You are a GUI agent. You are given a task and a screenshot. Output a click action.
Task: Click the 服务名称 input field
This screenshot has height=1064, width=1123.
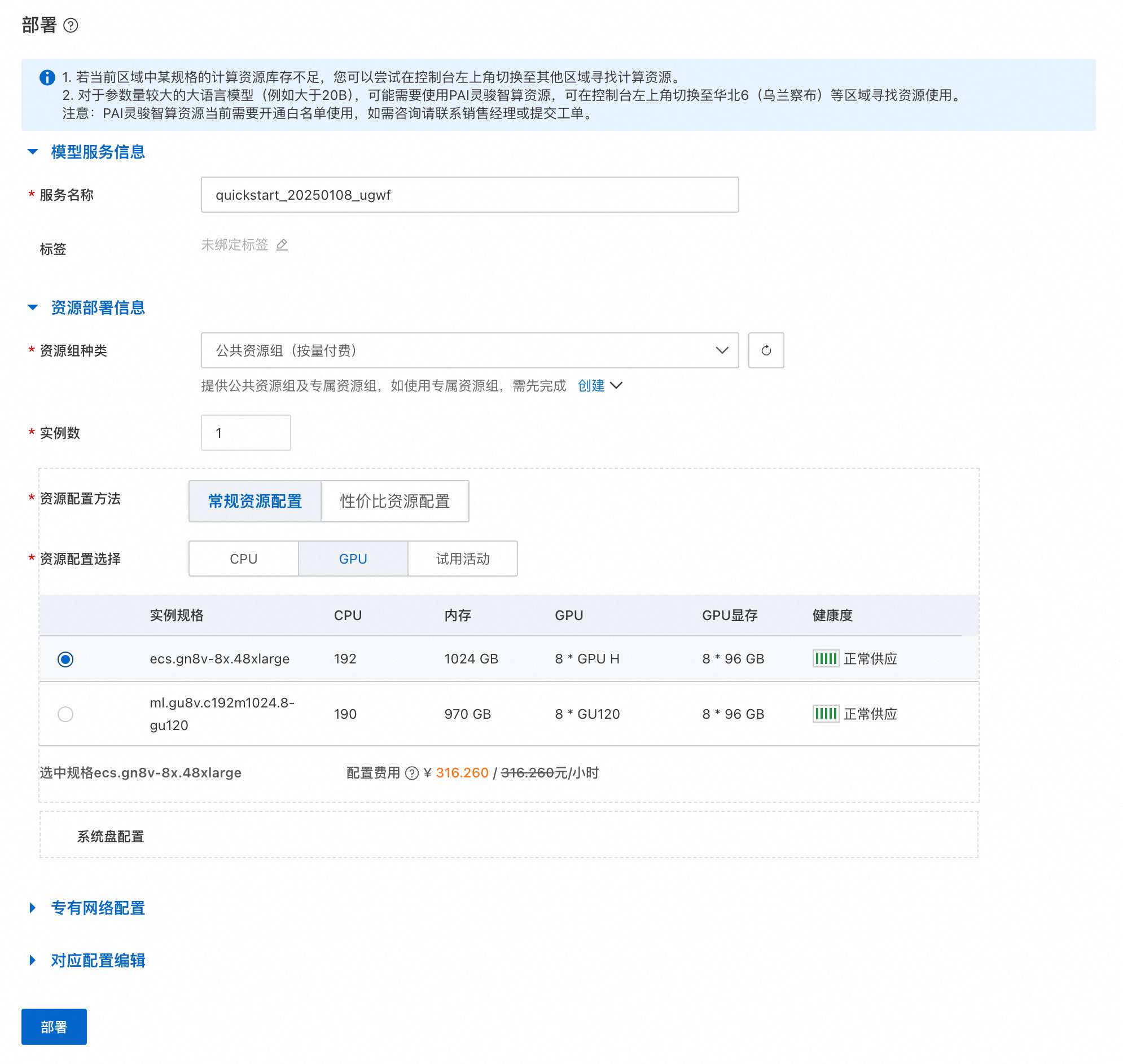tap(470, 195)
